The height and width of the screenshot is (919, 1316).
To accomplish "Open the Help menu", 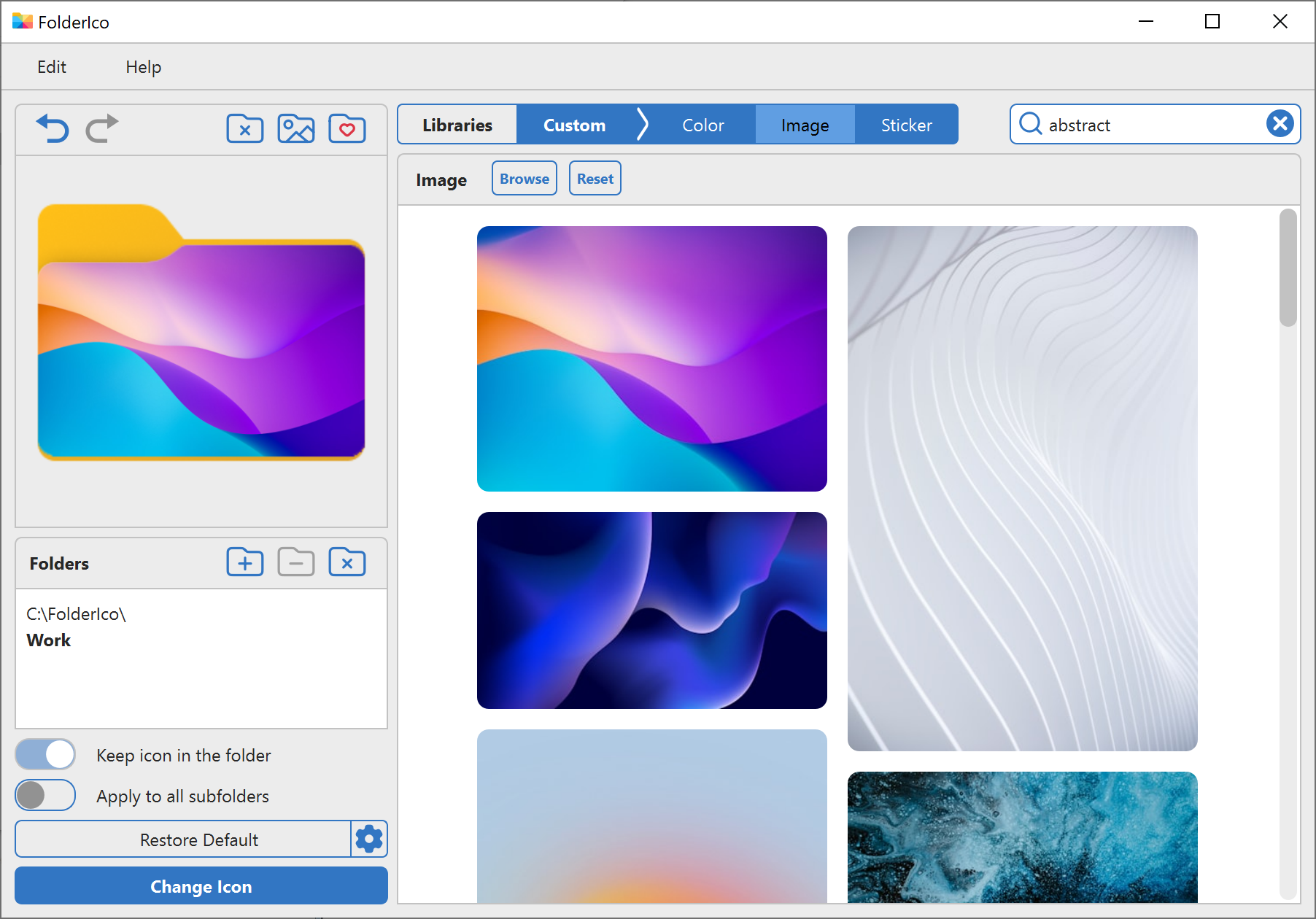I will click(143, 67).
